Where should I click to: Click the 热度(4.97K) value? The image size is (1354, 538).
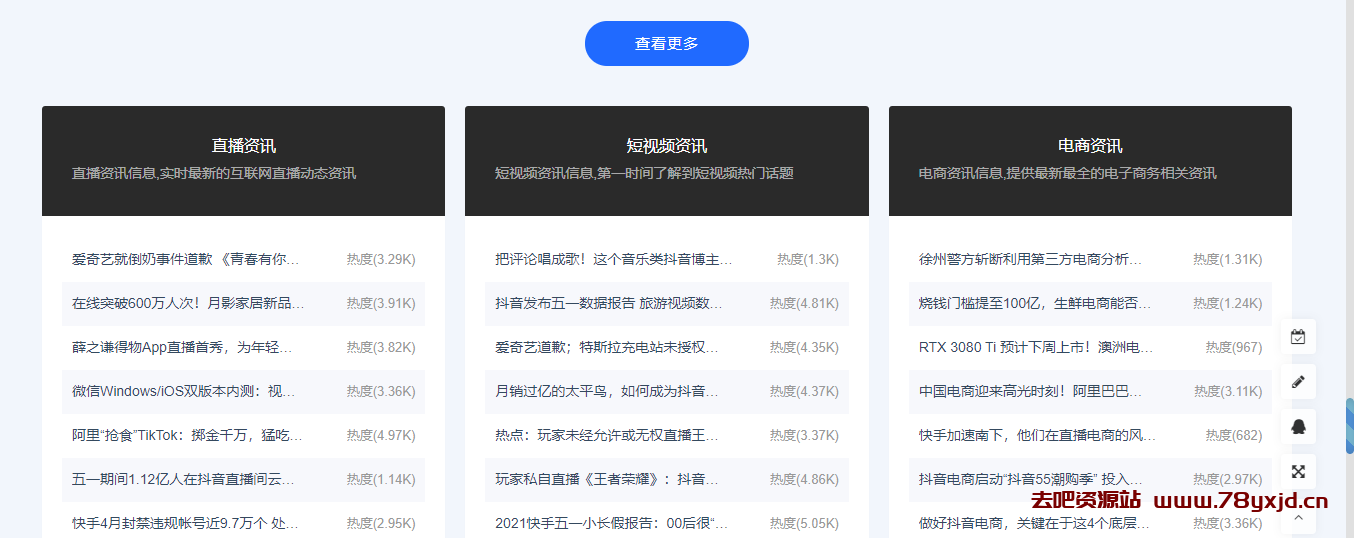[x=381, y=435]
